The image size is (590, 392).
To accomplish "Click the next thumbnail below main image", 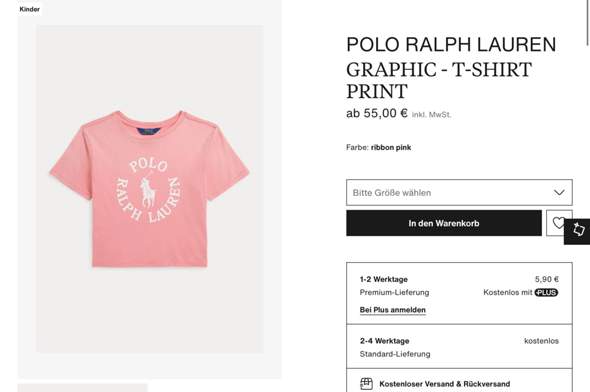I will 82,388.
